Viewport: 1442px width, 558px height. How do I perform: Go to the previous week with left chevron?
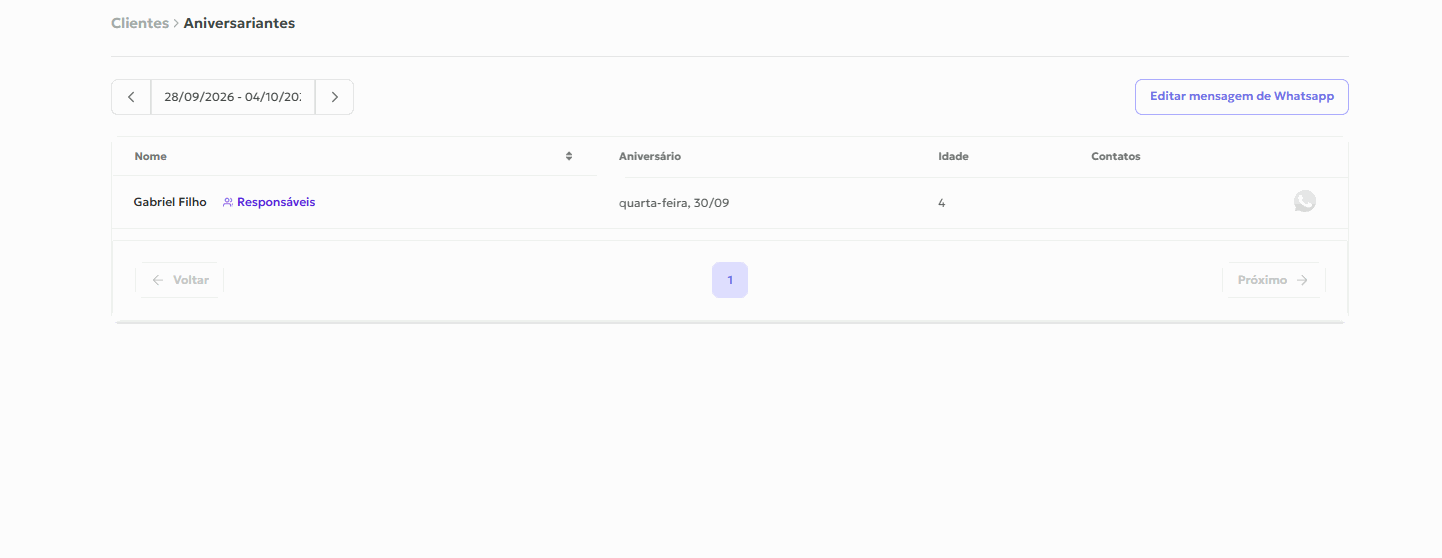(x=131, y=97)
